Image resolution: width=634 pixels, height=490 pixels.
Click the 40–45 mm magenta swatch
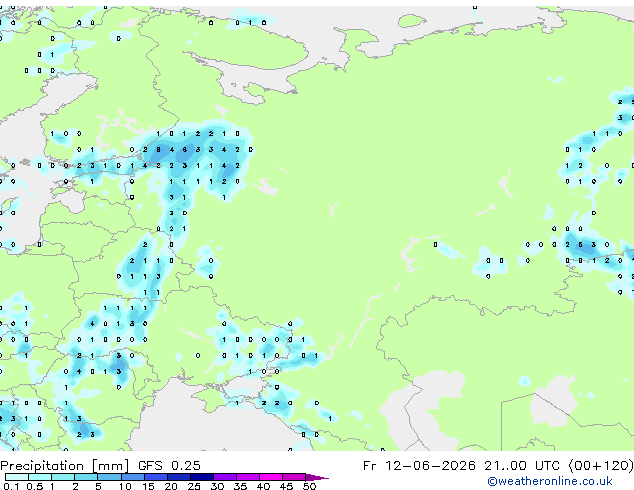(x=271, y=477)
